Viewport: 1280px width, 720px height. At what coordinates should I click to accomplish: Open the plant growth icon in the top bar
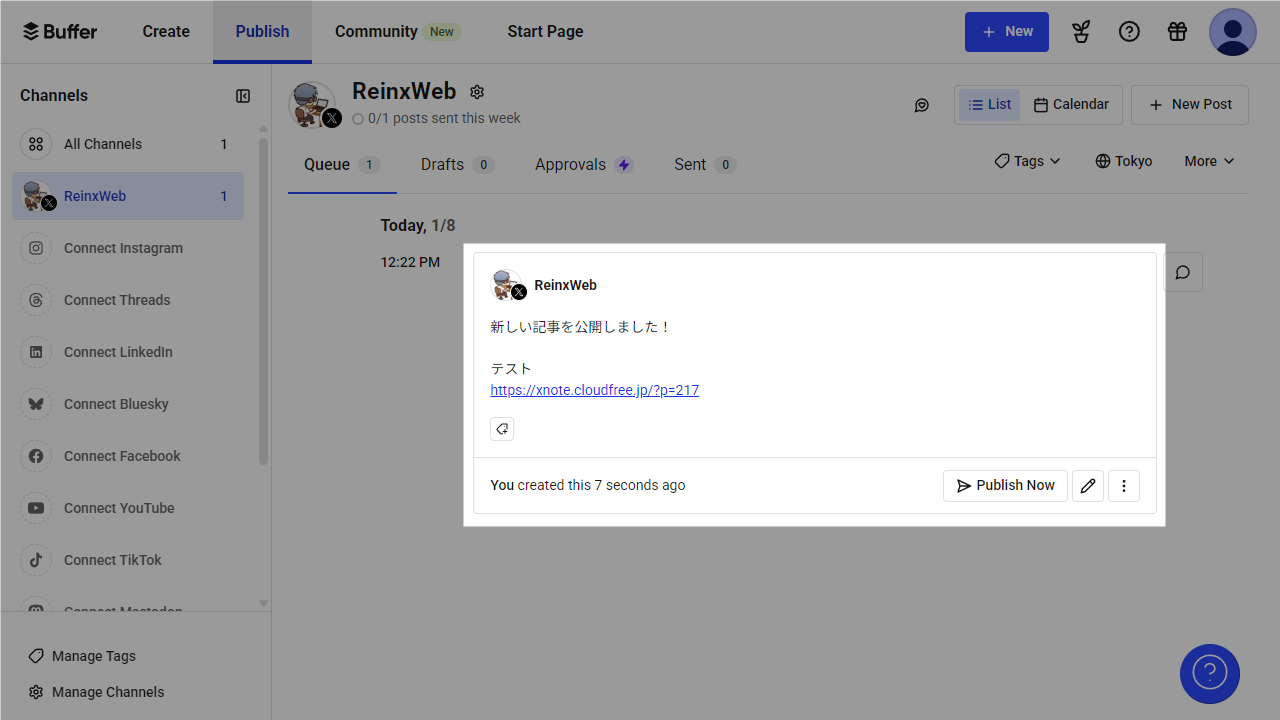click(x=1081, y=31)
